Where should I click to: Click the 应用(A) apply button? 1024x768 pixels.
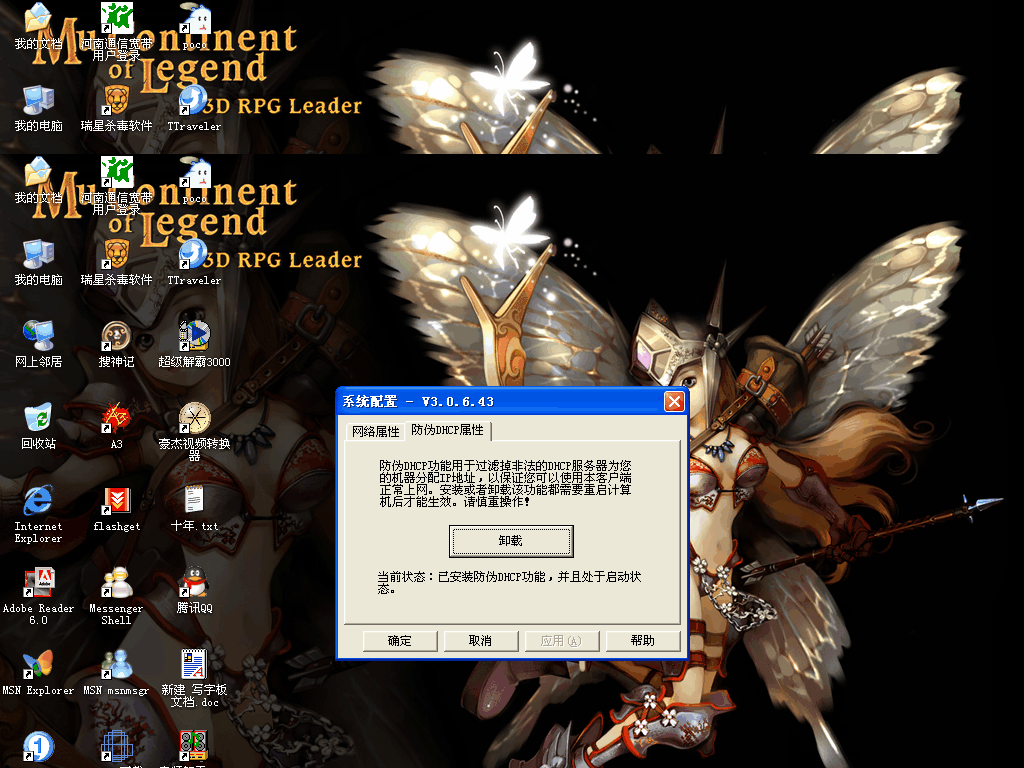point(562,641)
